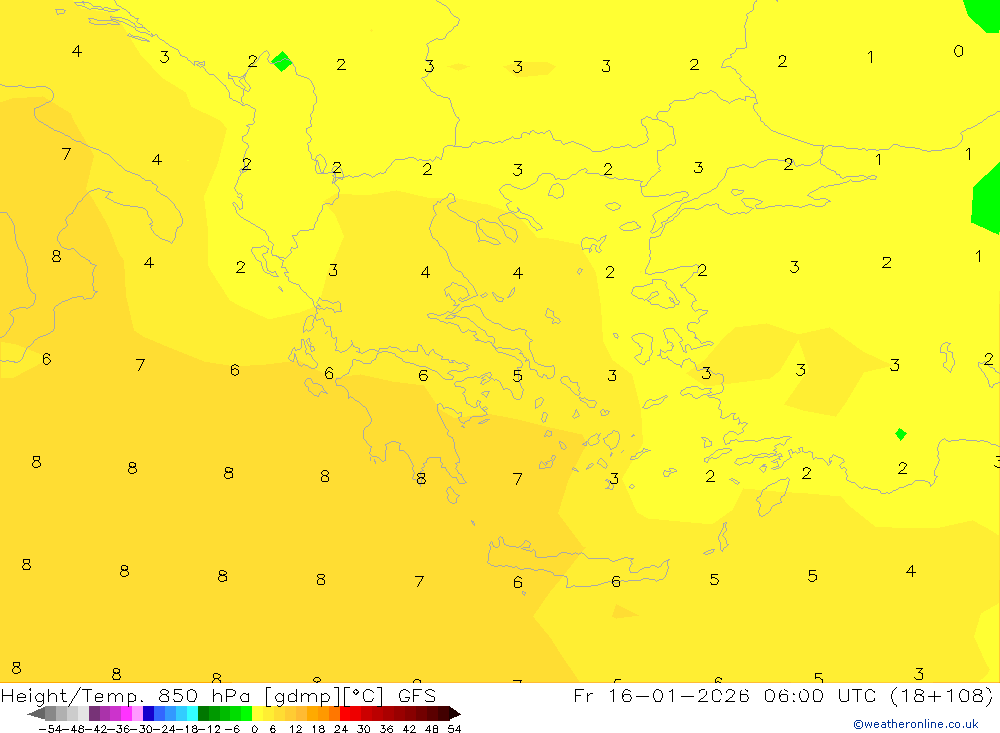Select the dark blue legend swatch
Screen dimensions: 1000x733
[x=148, y=714]
